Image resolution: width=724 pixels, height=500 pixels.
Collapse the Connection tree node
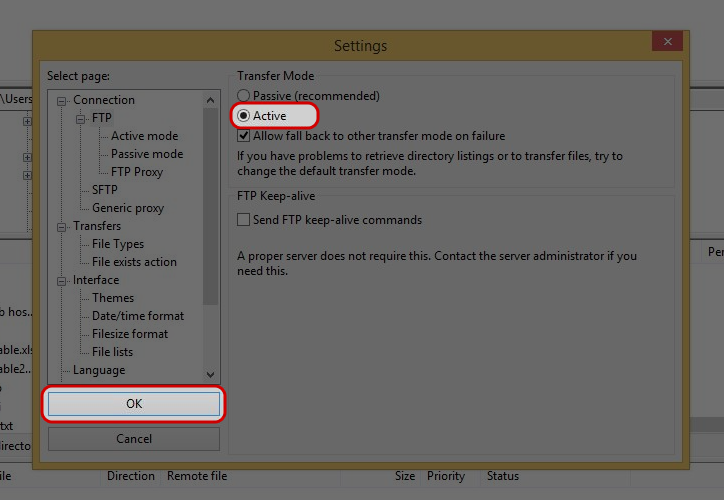pos(61,101)
